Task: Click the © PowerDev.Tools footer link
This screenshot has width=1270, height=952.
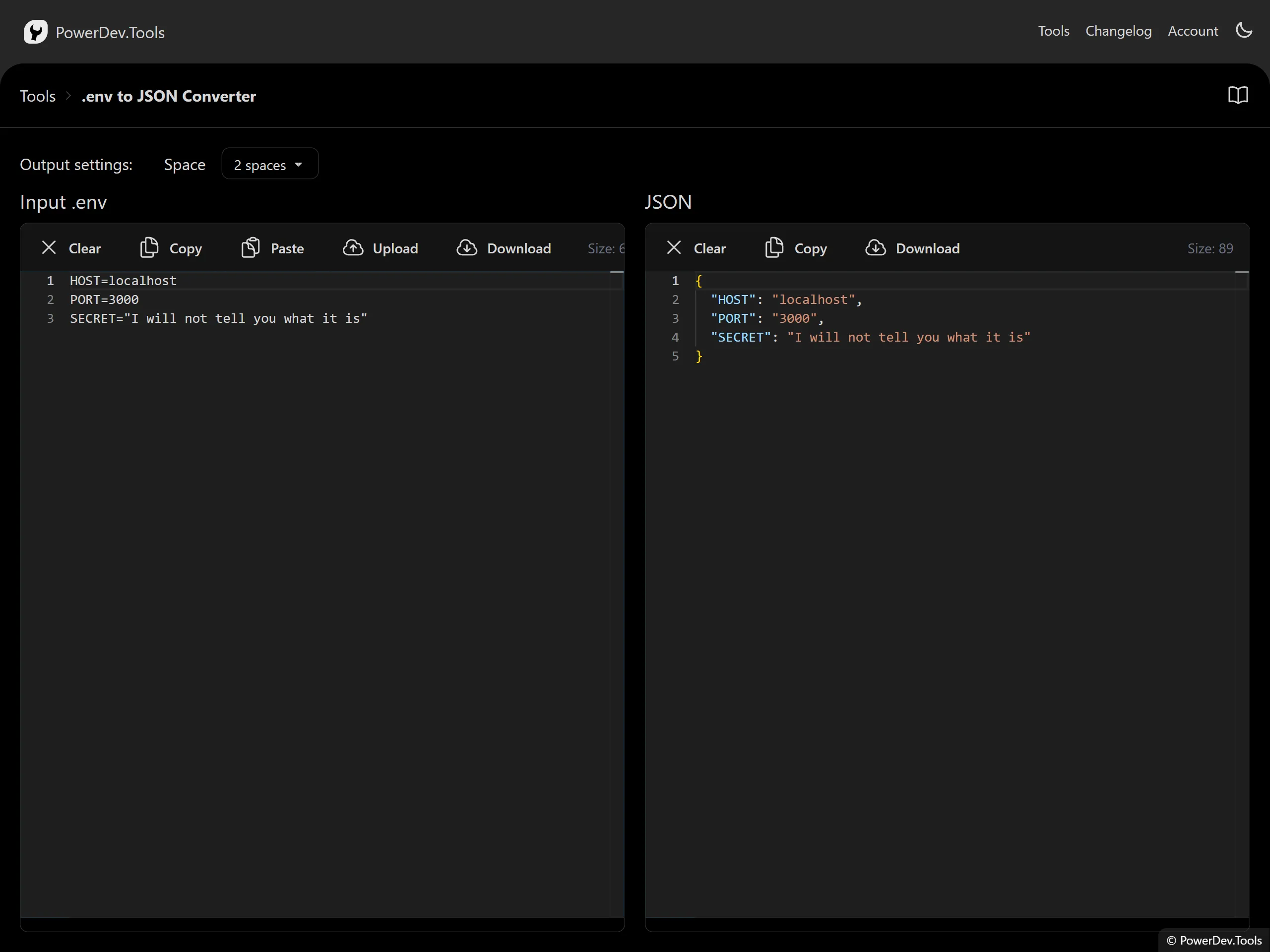Action: pos(1214,940)
